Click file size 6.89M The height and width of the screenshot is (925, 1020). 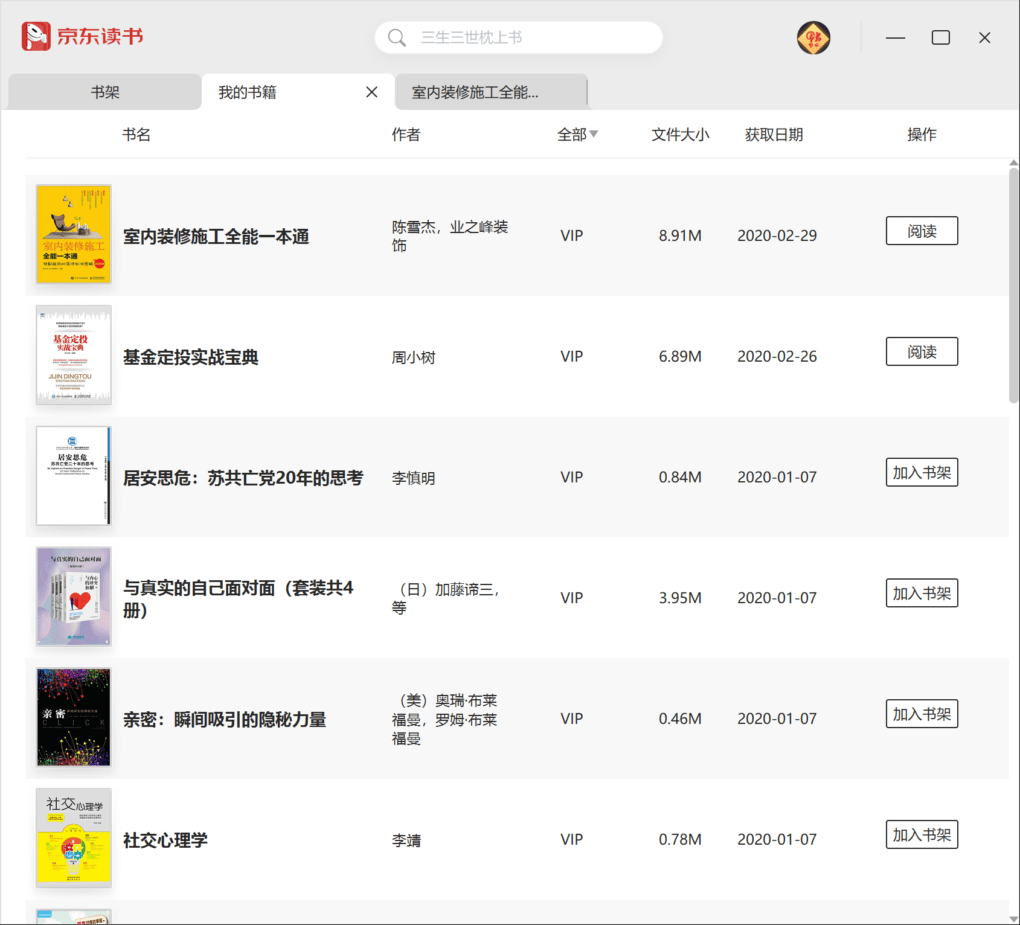[680, 356]
